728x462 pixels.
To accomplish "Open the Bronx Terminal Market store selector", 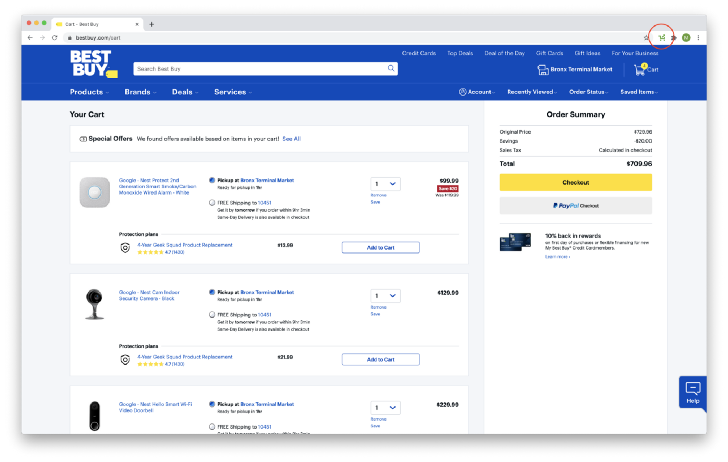I will [x=575, y=70].
